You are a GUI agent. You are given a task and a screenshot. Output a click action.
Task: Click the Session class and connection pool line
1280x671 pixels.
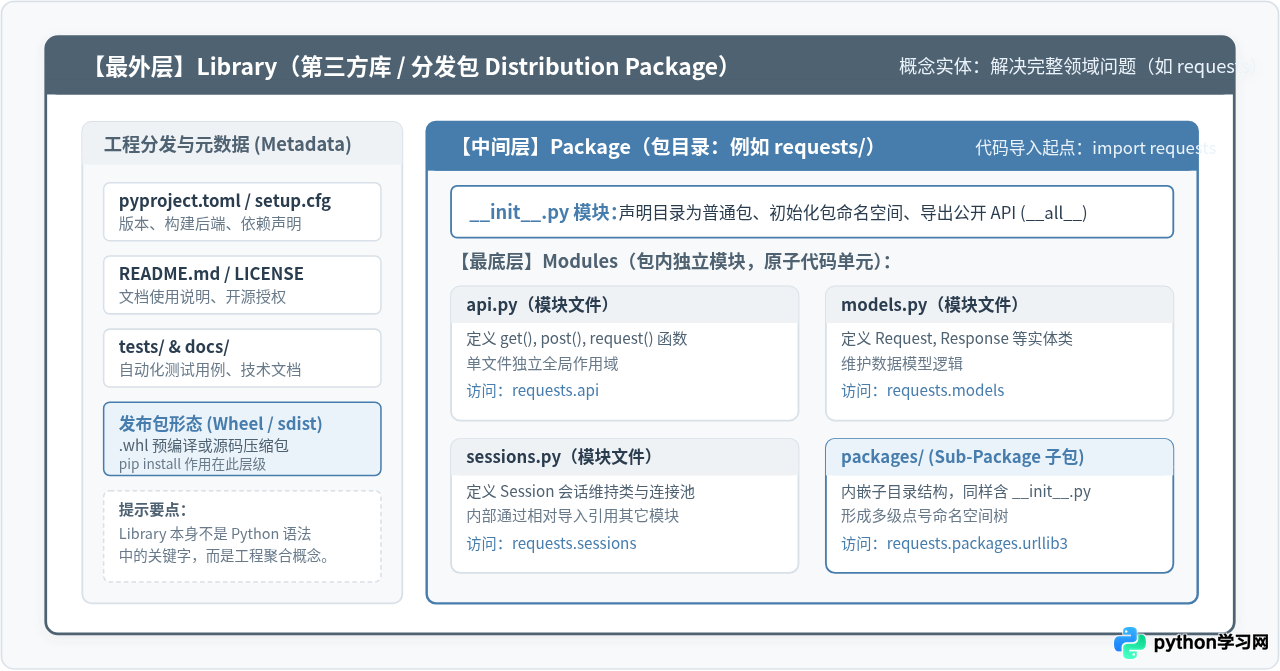(x=580, y=492)
